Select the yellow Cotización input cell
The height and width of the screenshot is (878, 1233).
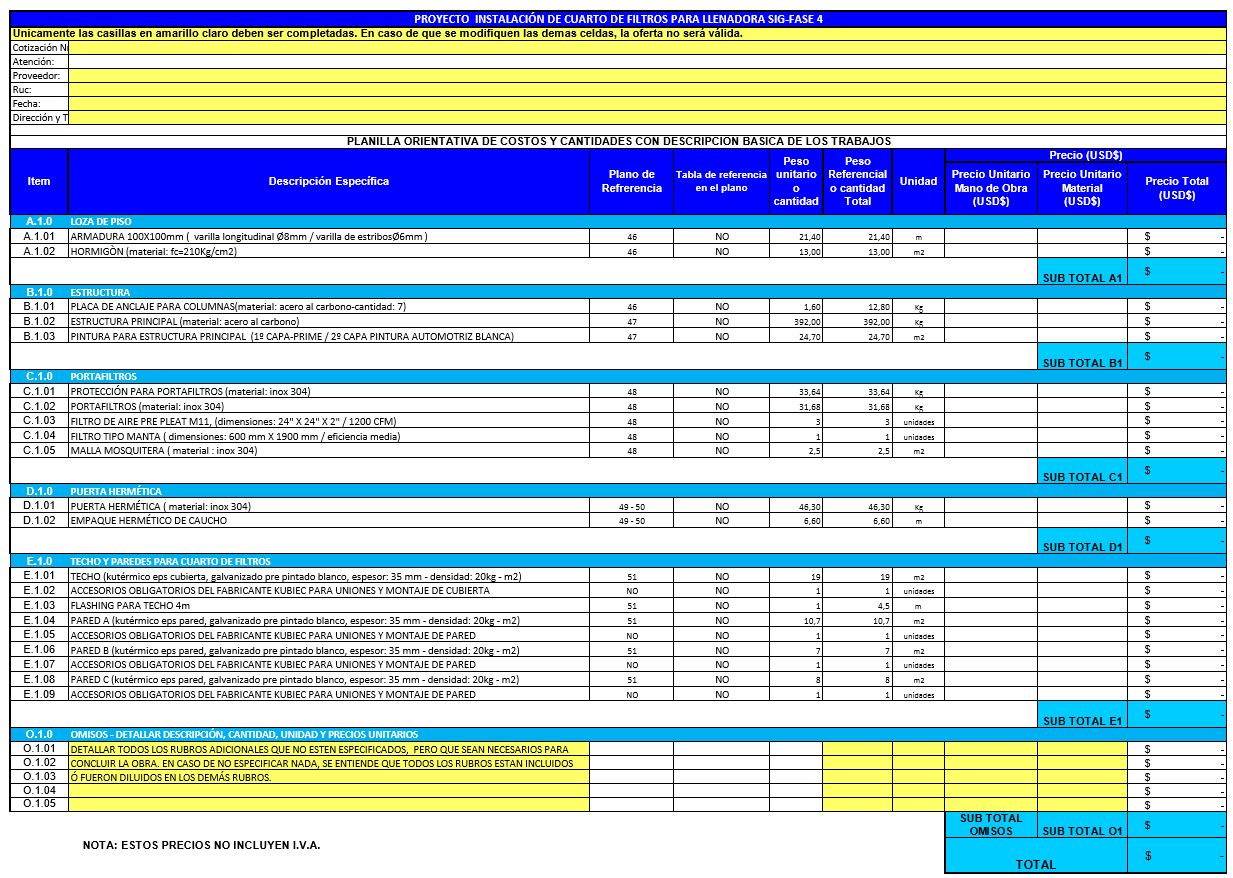point(647,47)
